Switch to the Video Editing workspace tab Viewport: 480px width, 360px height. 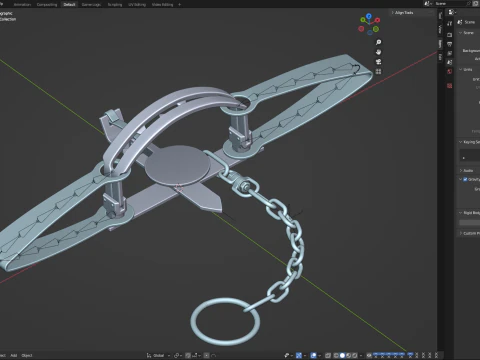(x=163, y=4)
